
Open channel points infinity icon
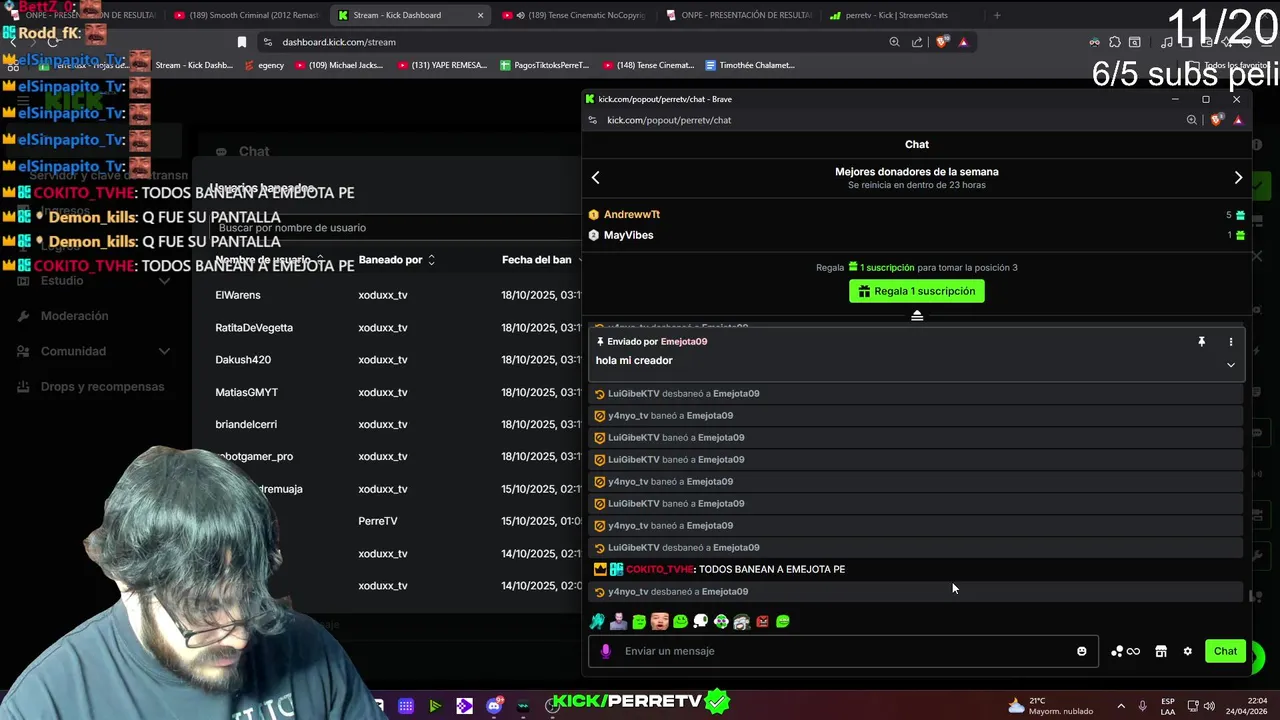pyautogui.click(x=1125, y=651)
